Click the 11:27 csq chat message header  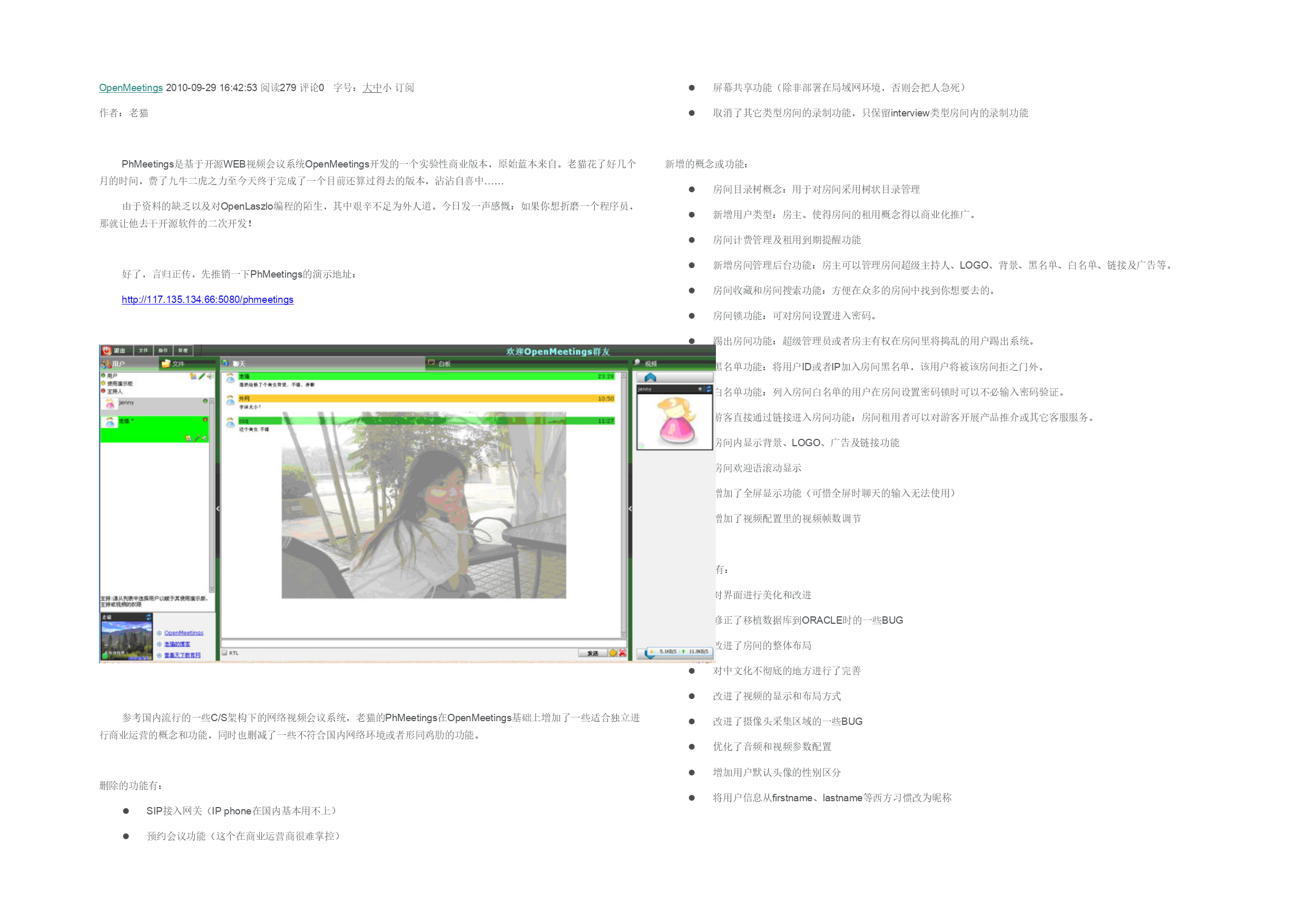426,421
